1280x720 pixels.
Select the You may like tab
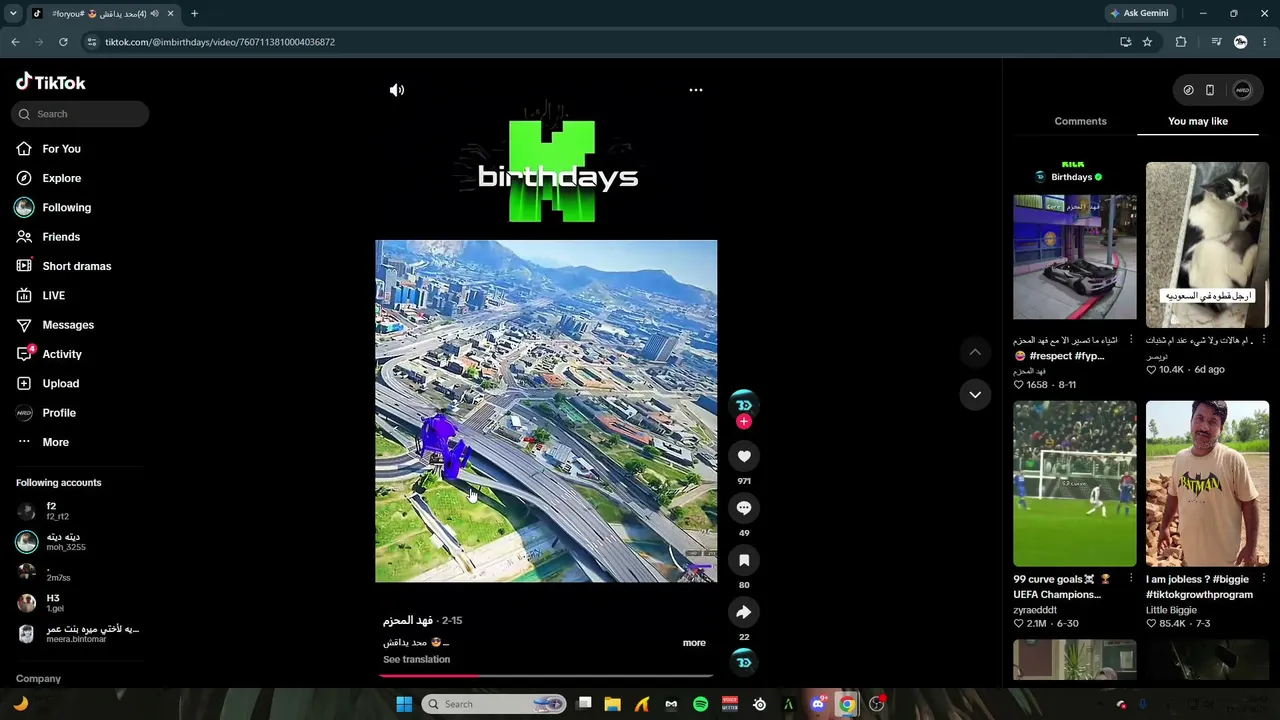[1198, 121]
